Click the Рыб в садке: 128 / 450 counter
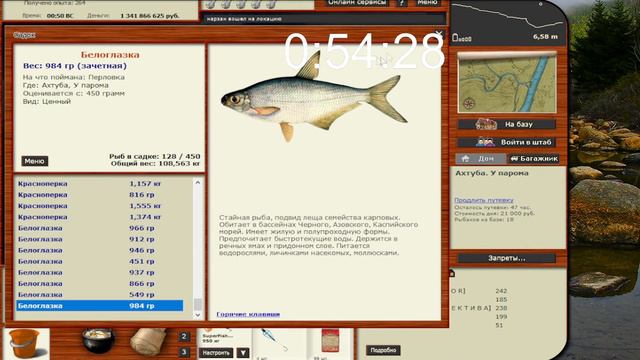Image resolution: width=640 pixels, height=360 pixels. click(155, 156)
